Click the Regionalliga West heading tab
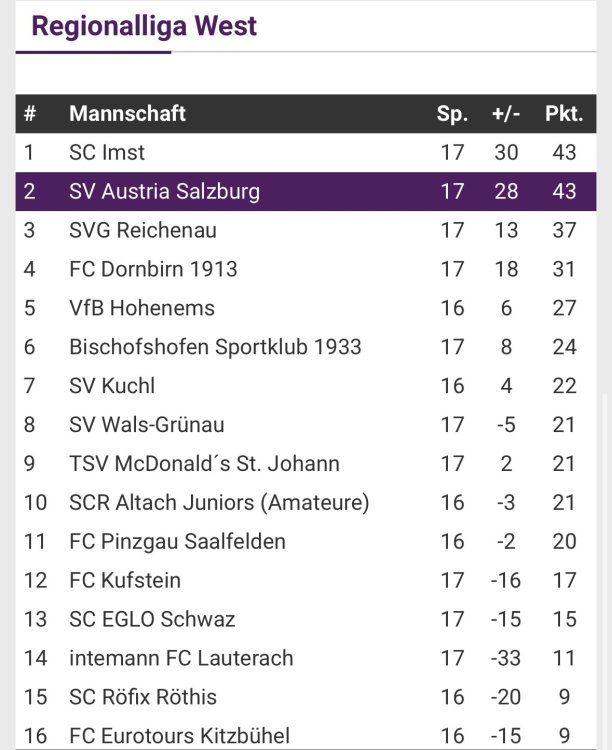 [x=144, y=26]
